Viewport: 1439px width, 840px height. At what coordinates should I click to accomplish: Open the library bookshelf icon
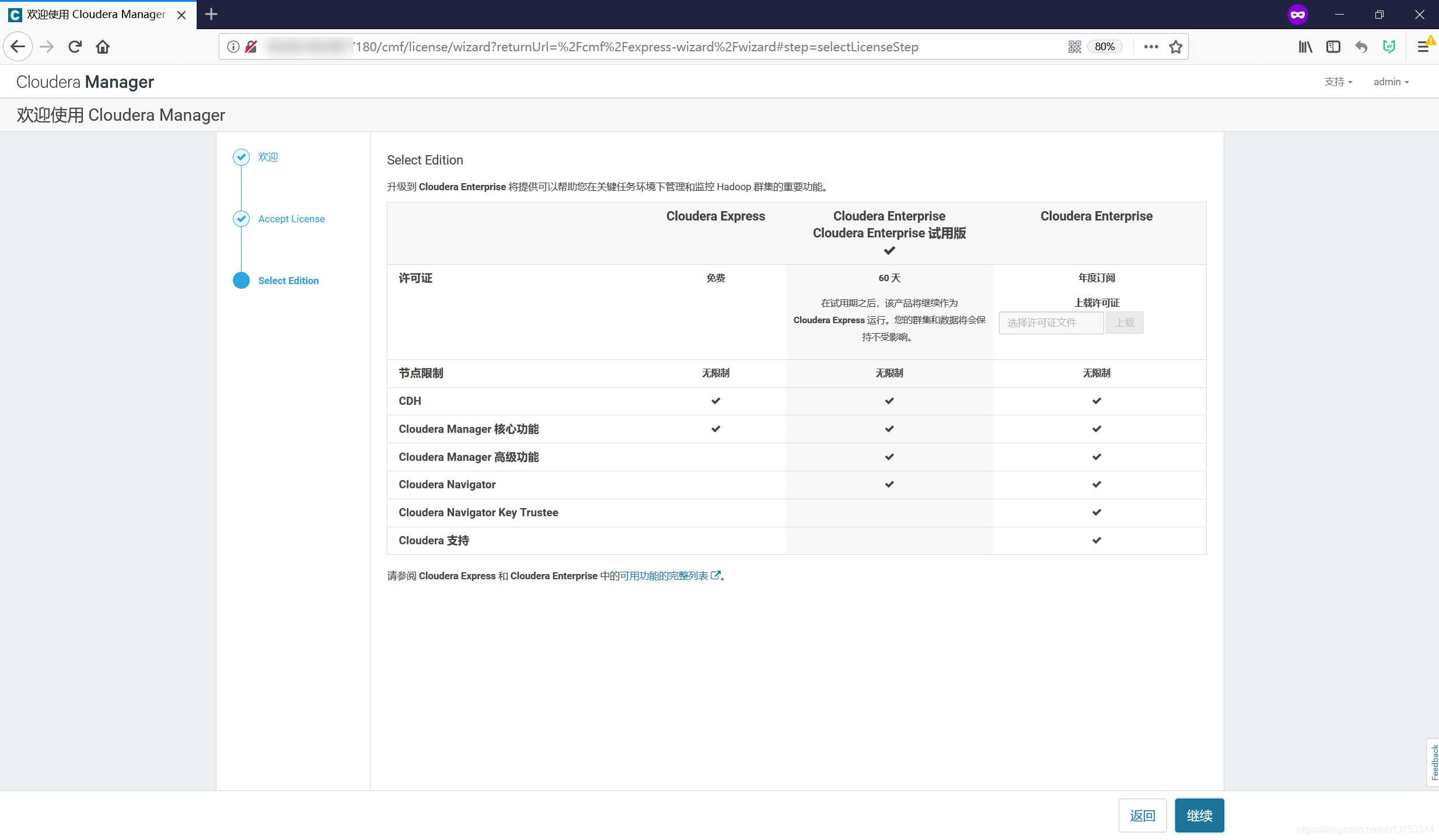1305,47
